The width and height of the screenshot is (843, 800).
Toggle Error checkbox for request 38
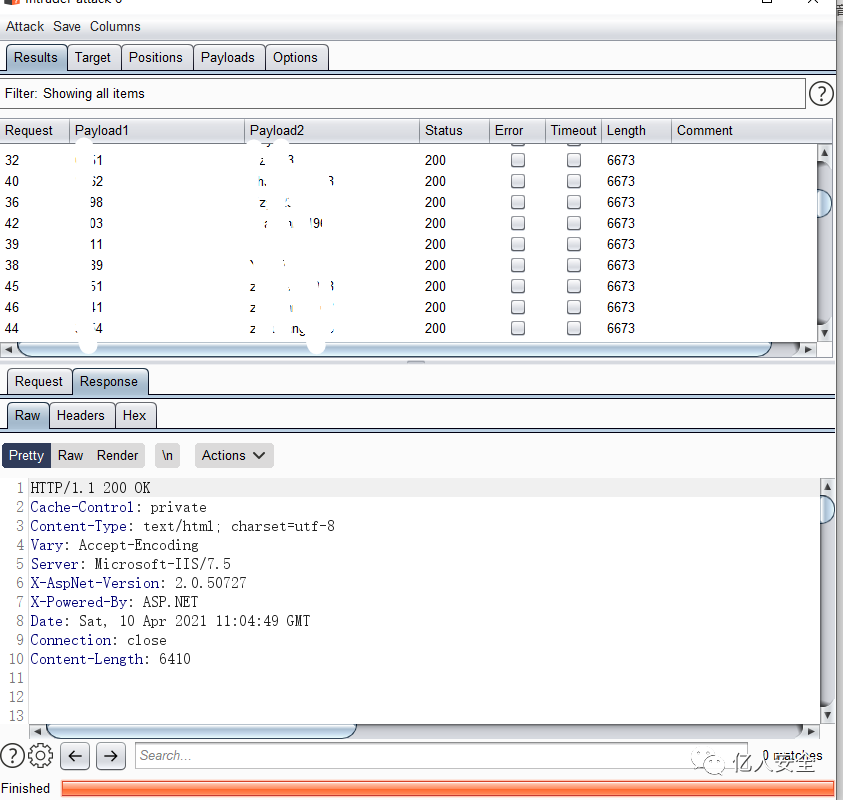tap(518, 265)
